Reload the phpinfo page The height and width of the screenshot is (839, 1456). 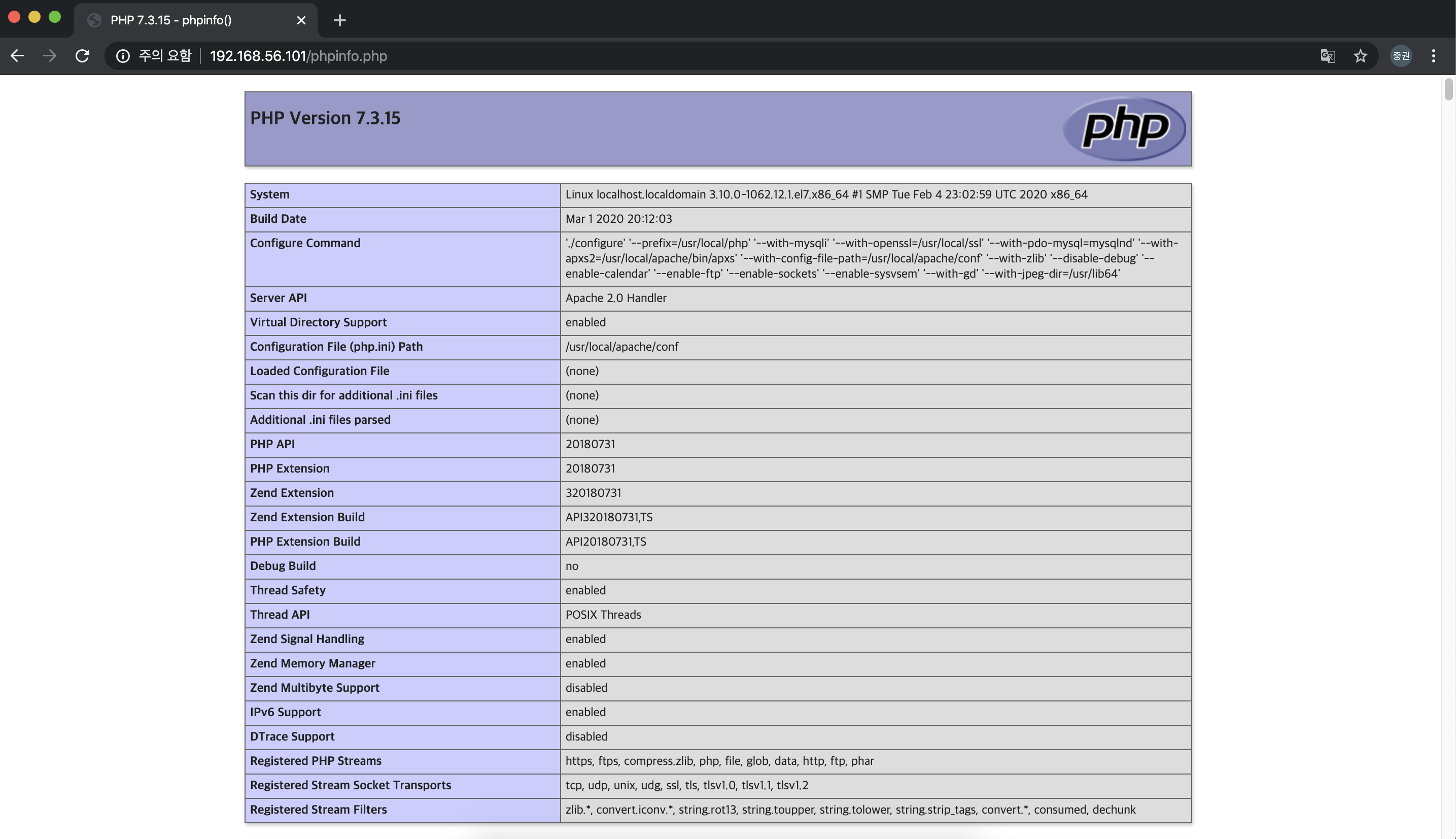pos(82,56)
